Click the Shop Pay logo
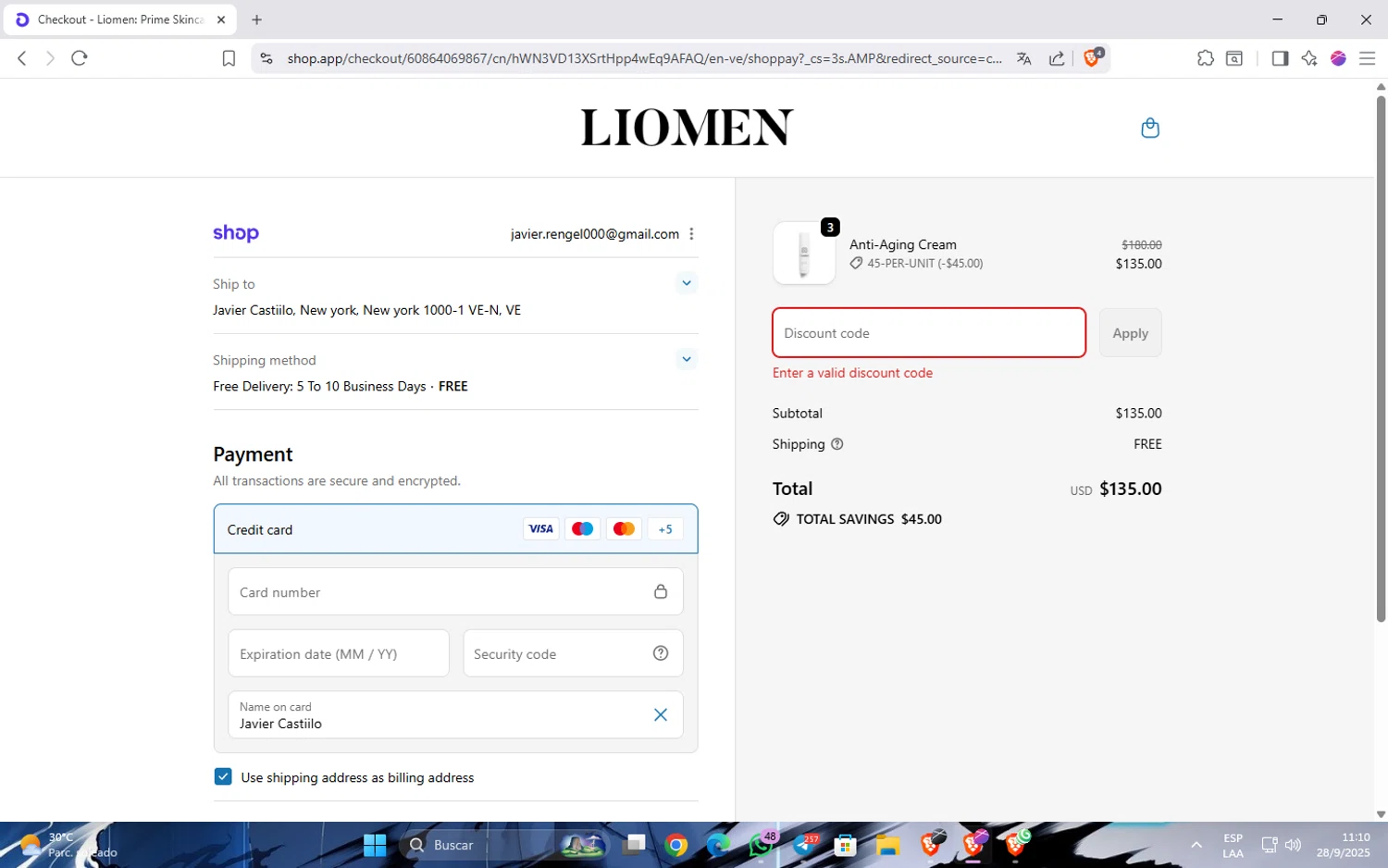 (x=236, y=233)
